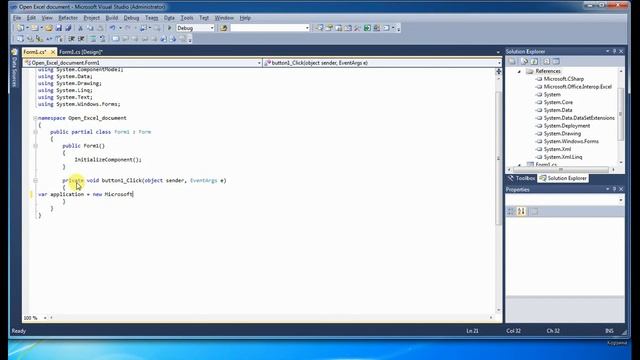Screen dimensions: 640x360
Task: Collapse the Form1.cs tree node
Action: coord(519,165)
